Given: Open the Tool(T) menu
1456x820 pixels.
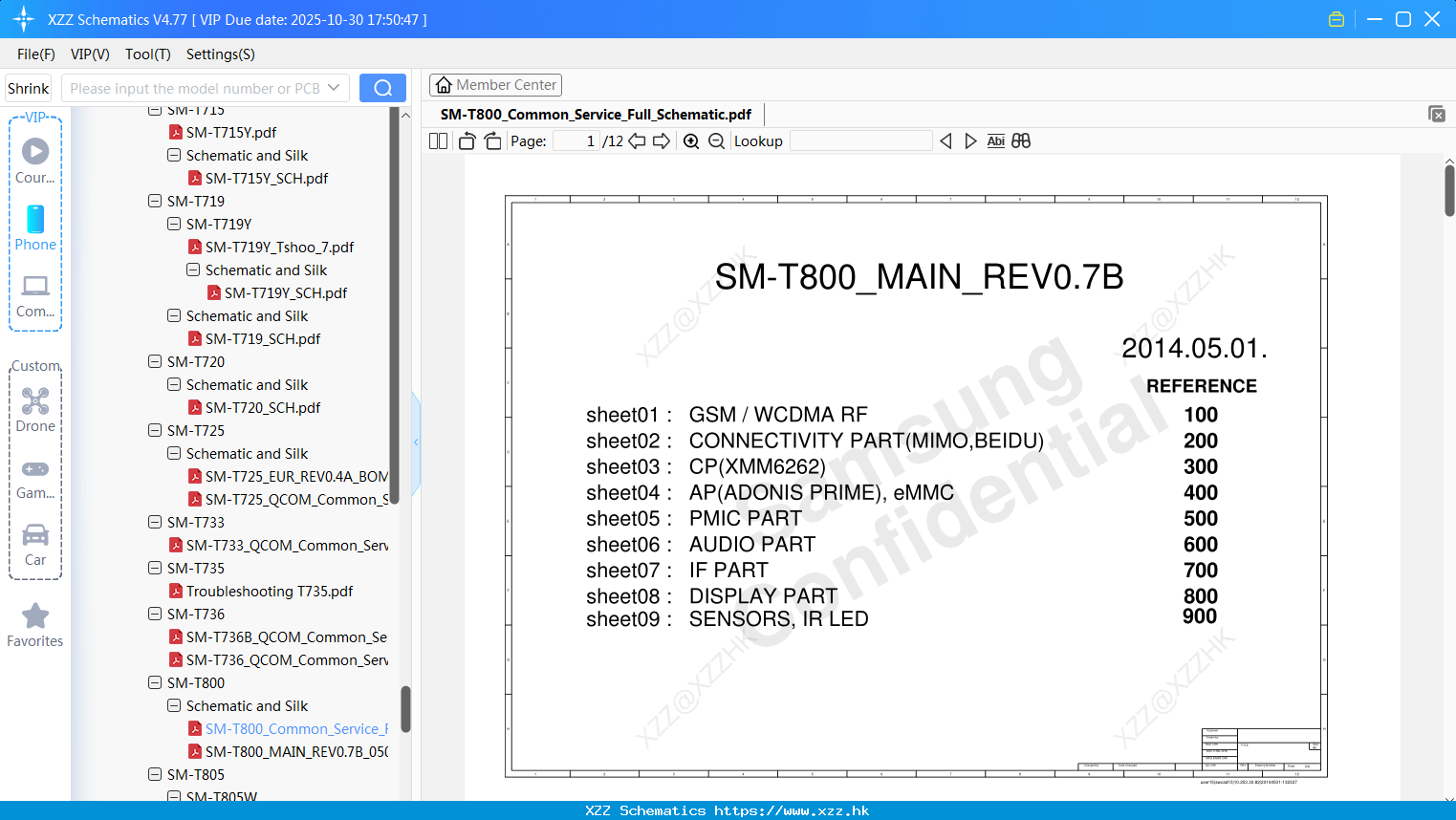Looking at the screenshot, I should (148, 54).
